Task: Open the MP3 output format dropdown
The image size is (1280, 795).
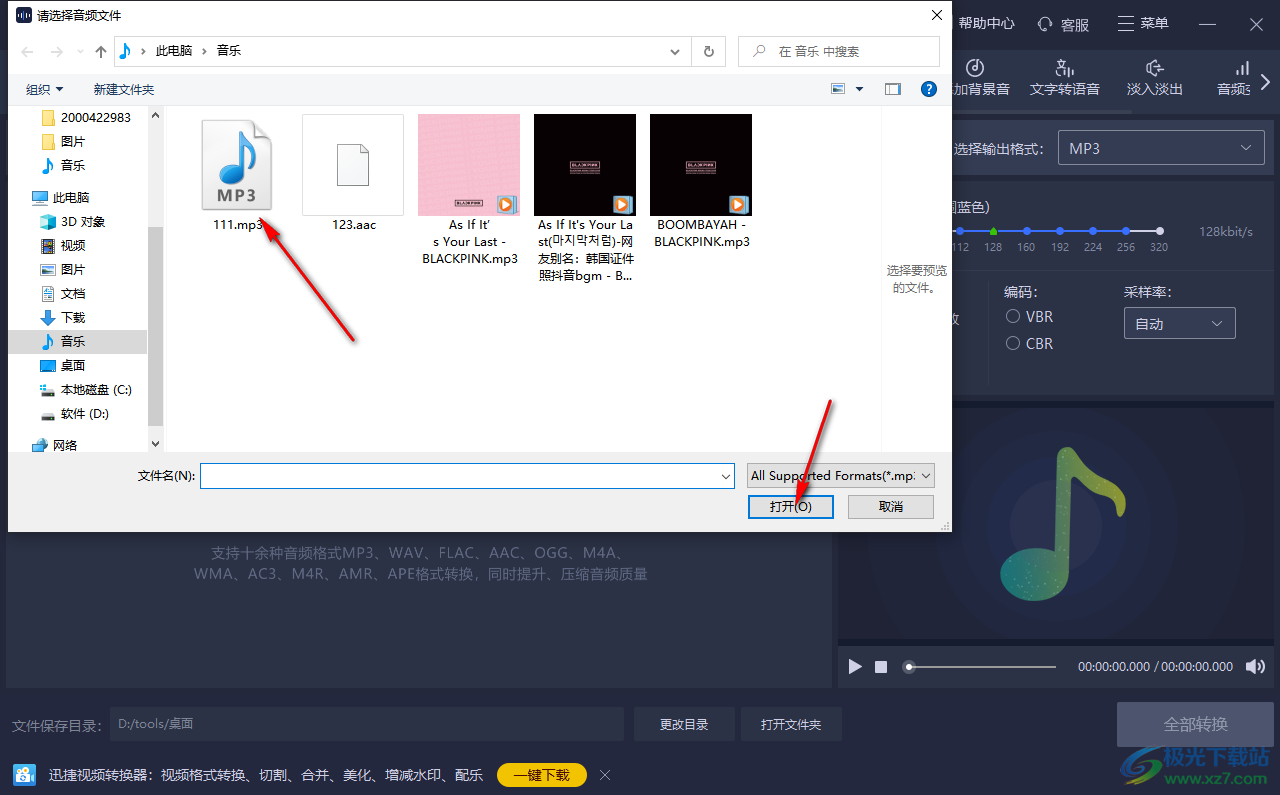Action: coord(1160,148)
